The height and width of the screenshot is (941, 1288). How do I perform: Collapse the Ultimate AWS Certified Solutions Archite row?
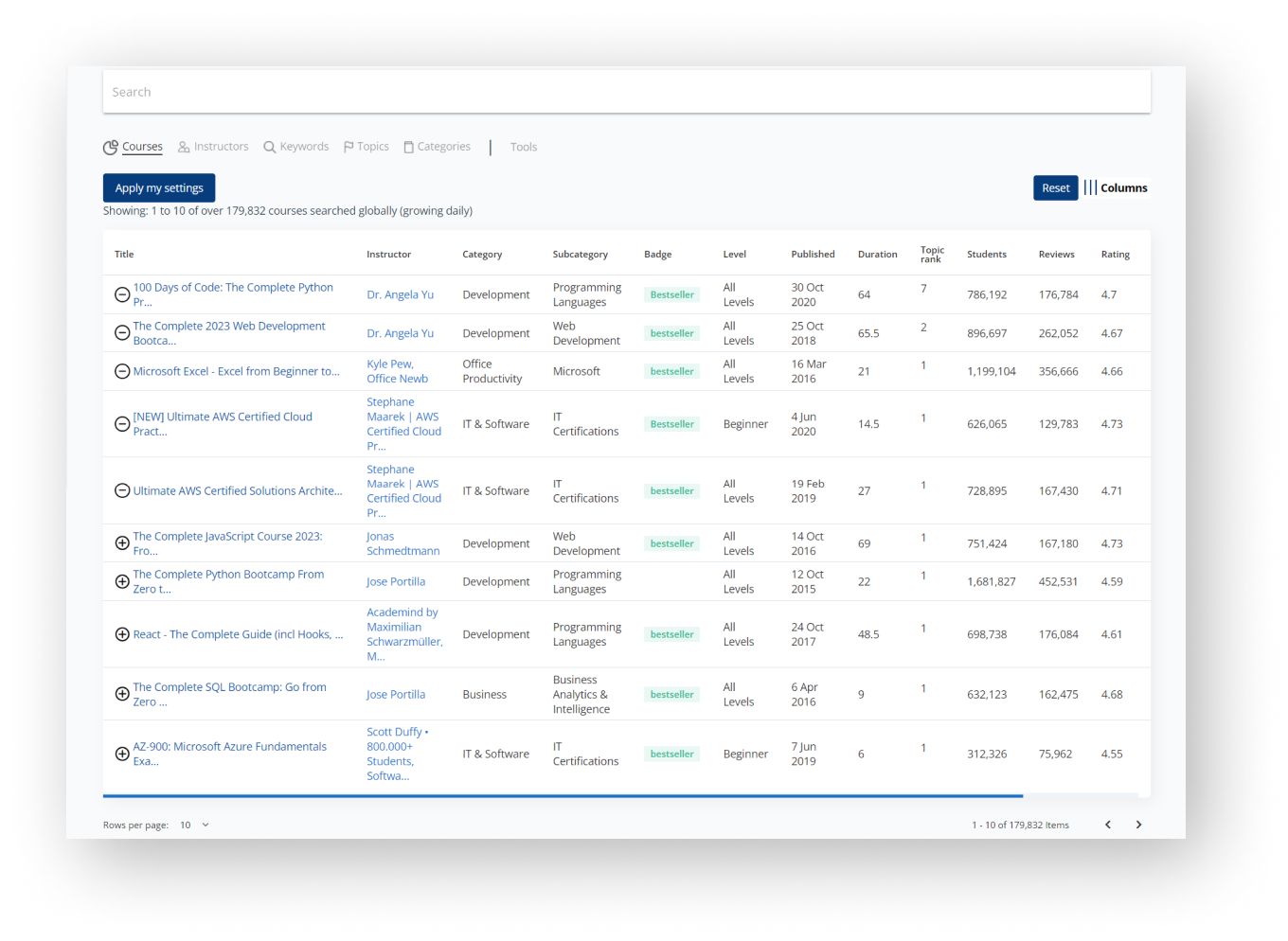pos(122,490)
